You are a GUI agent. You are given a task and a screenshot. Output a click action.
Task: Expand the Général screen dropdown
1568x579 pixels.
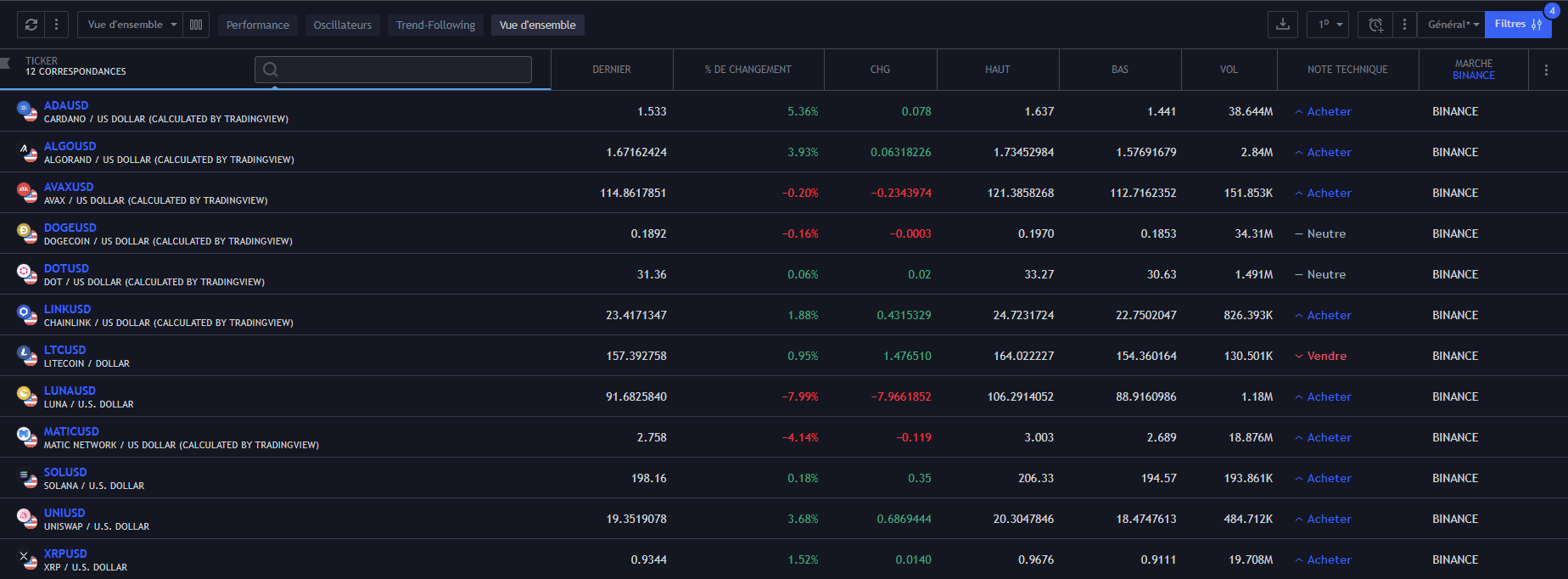(x=1453, y=25)
